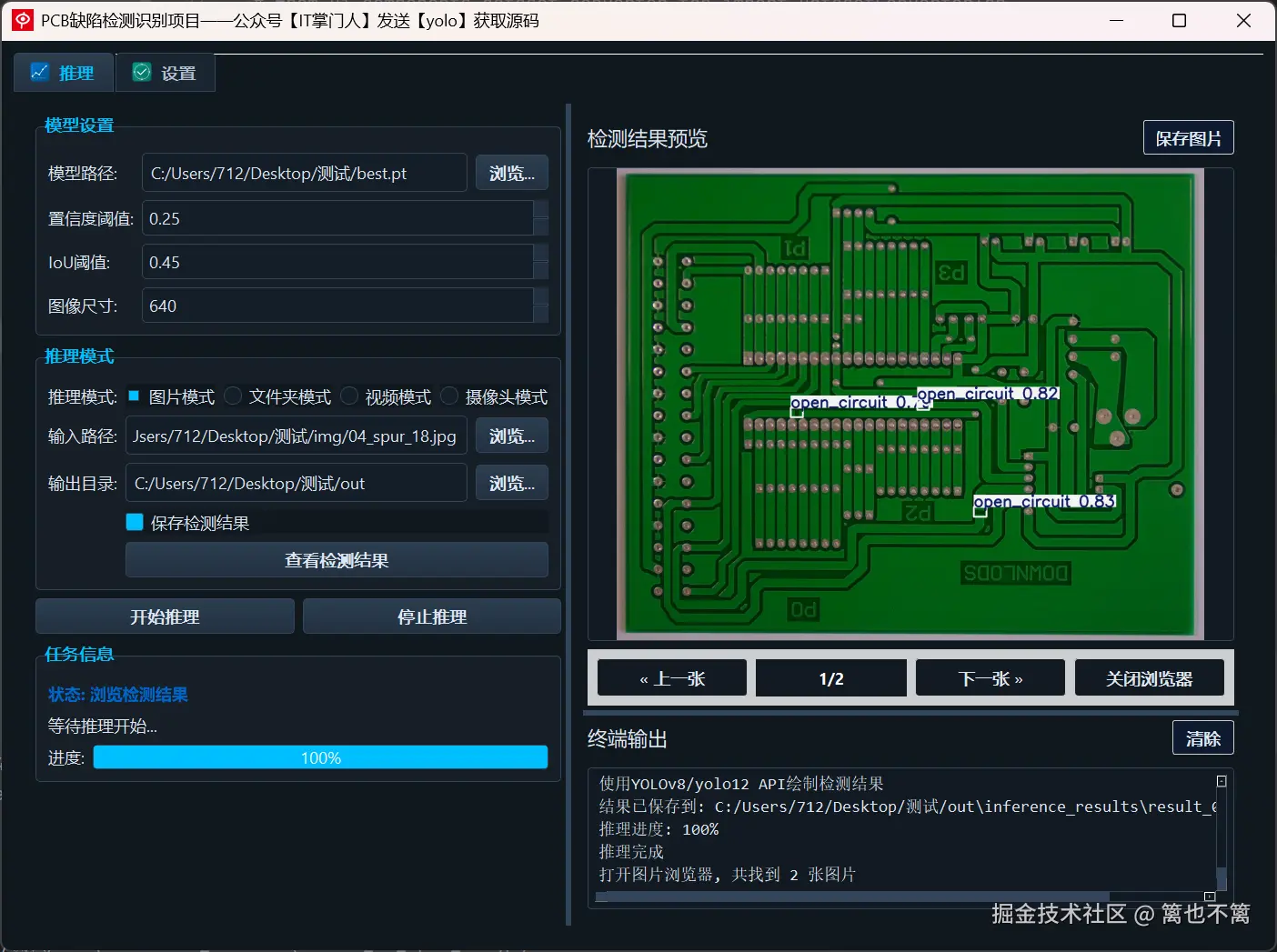Switch to the 推理 tab
The image size is (1277, 952).
click(x=64, y=73)
